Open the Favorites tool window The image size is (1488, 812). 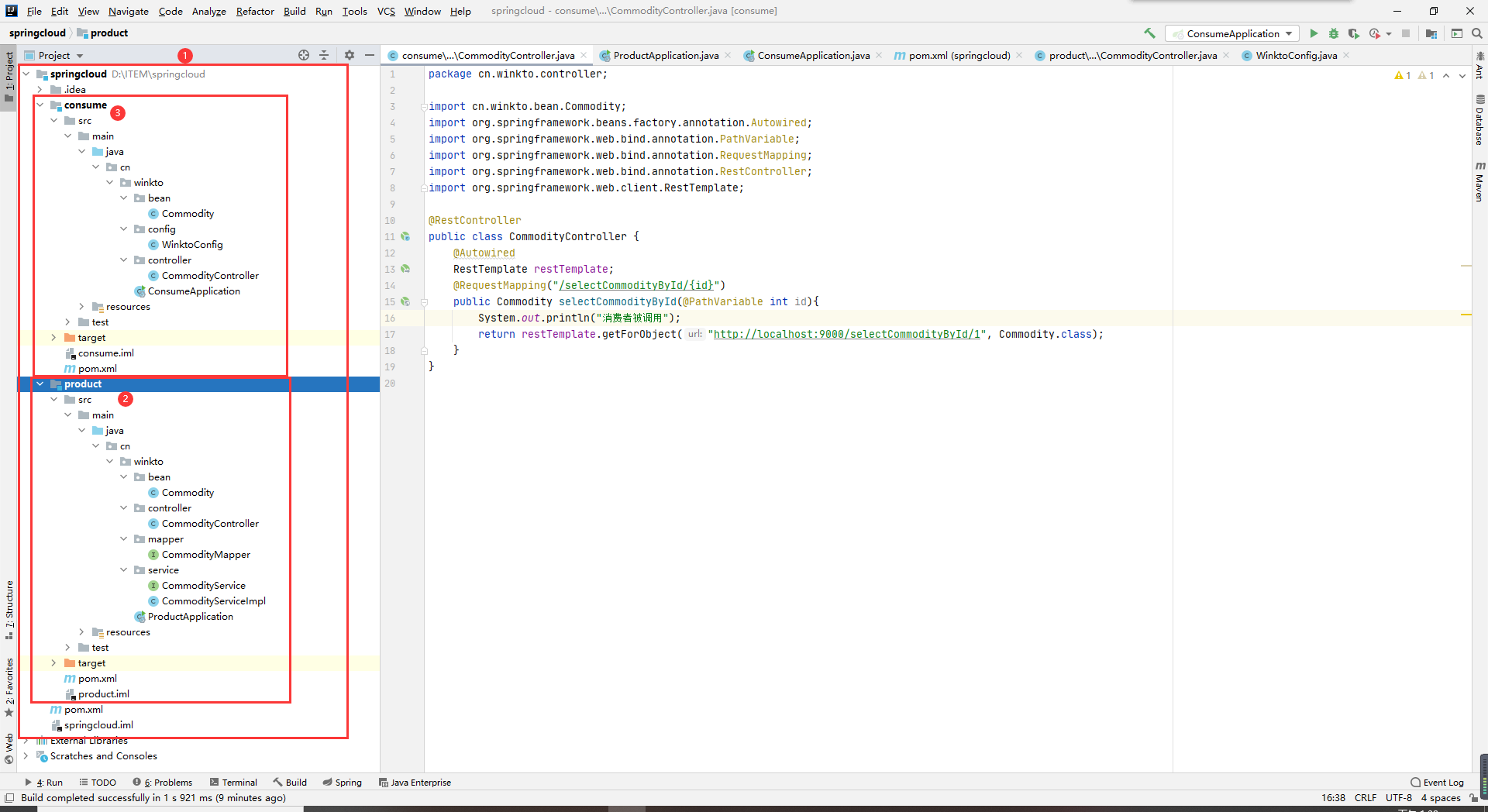pos(9,687)
